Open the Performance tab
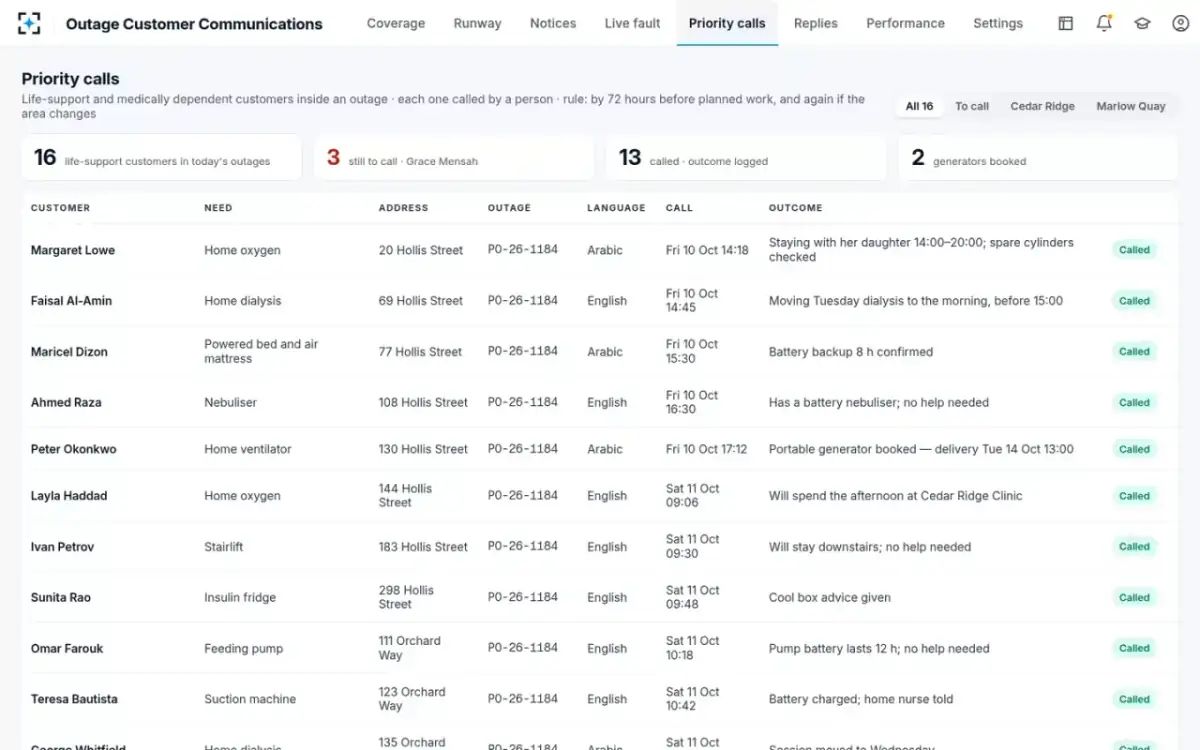The image size is (1200, 750). tap(906, 23)
